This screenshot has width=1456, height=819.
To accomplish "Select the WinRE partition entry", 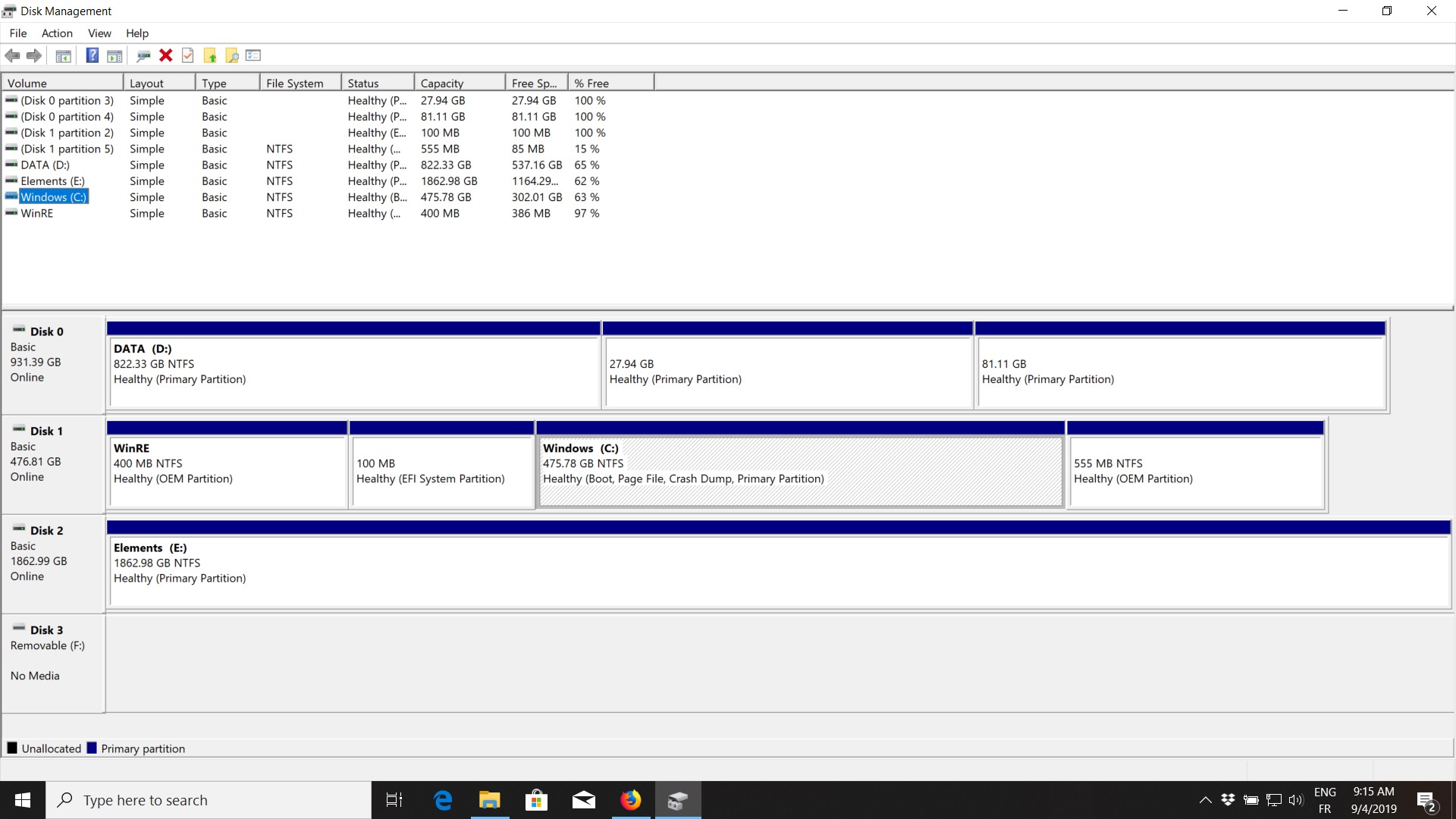I will (34, 213).
